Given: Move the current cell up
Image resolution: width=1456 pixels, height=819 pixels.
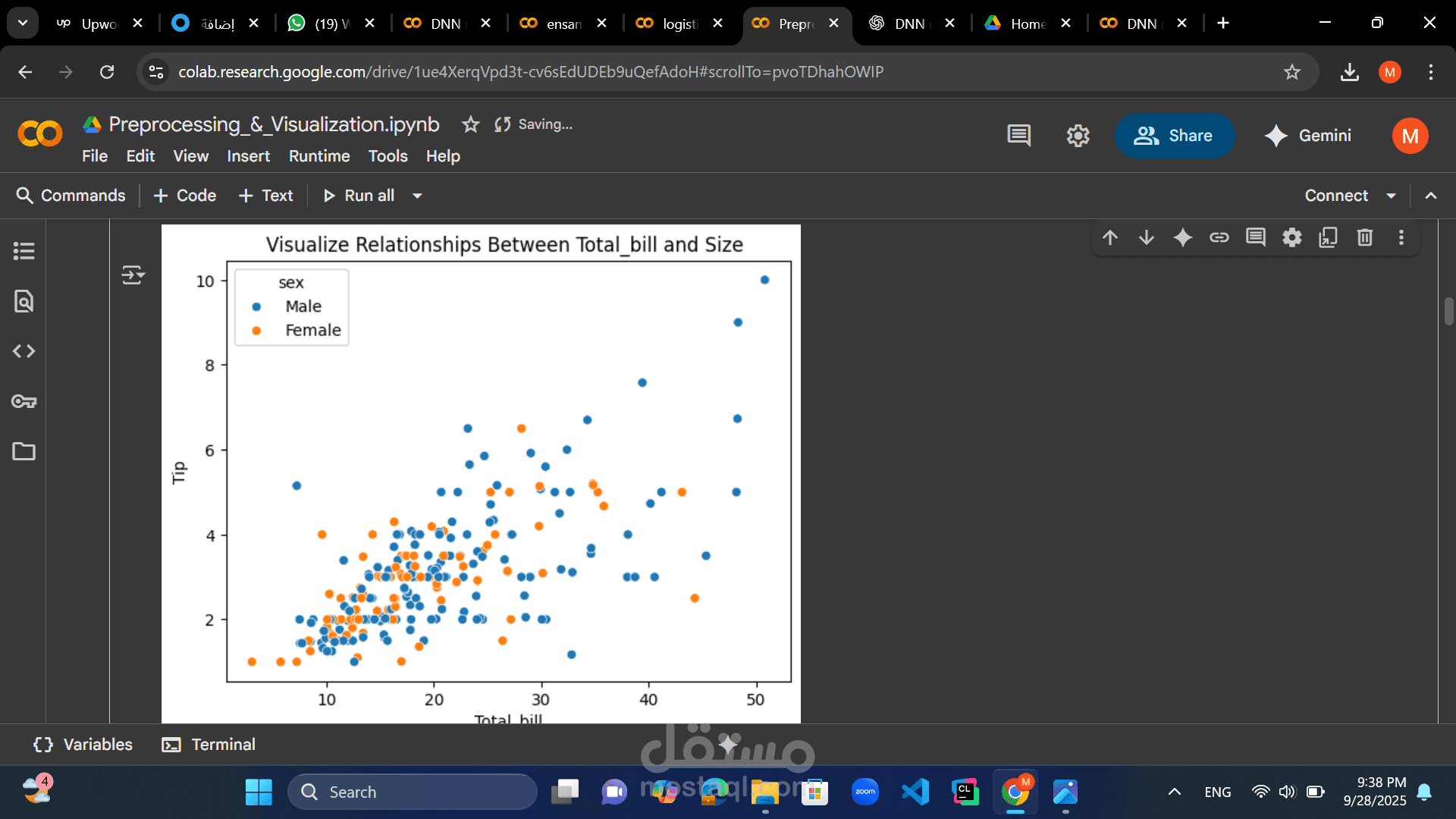Looking at the screenshot, I should (x=1109, y=237).
